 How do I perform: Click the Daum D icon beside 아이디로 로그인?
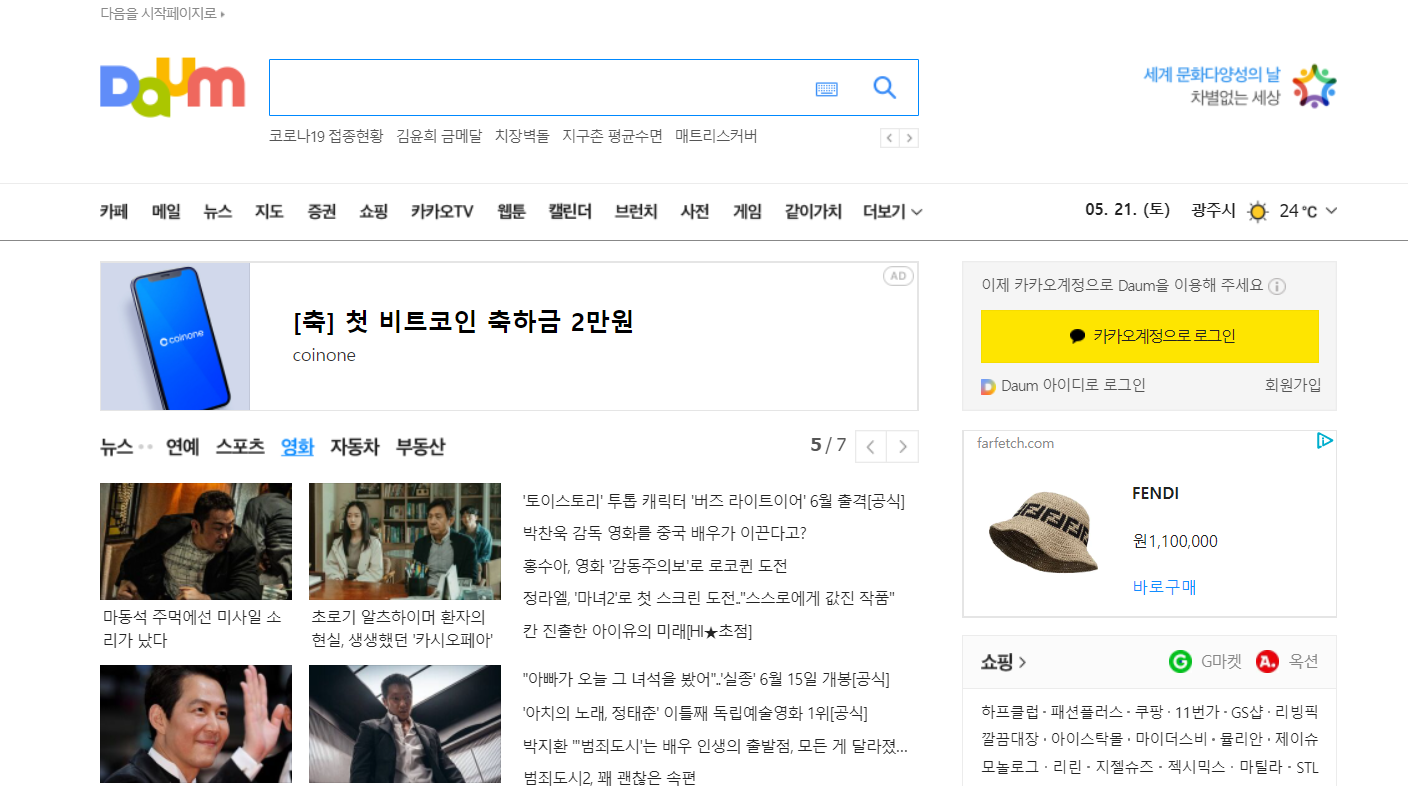(988, 385)
